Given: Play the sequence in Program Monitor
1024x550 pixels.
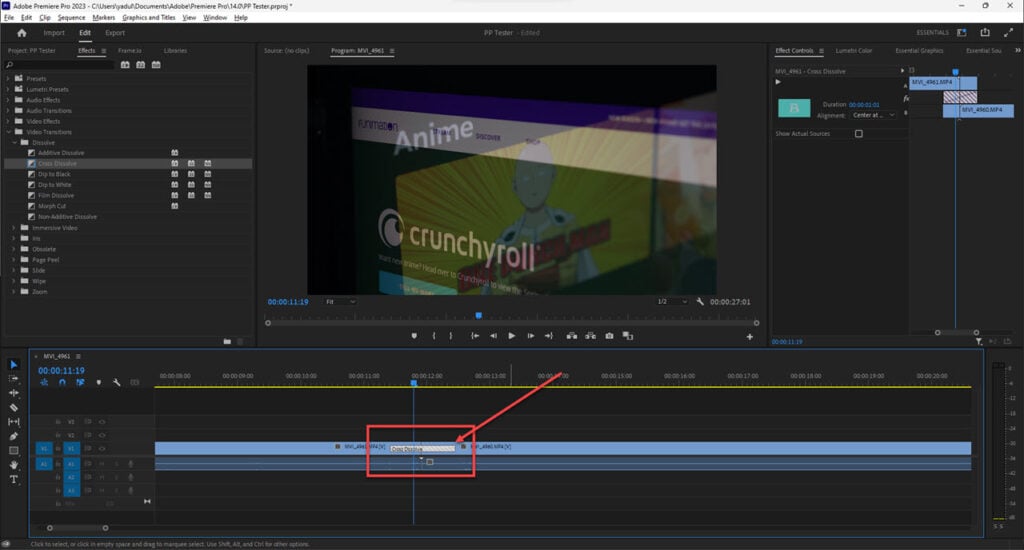Looking at the screenshot, I should click(x=511, y=336).
